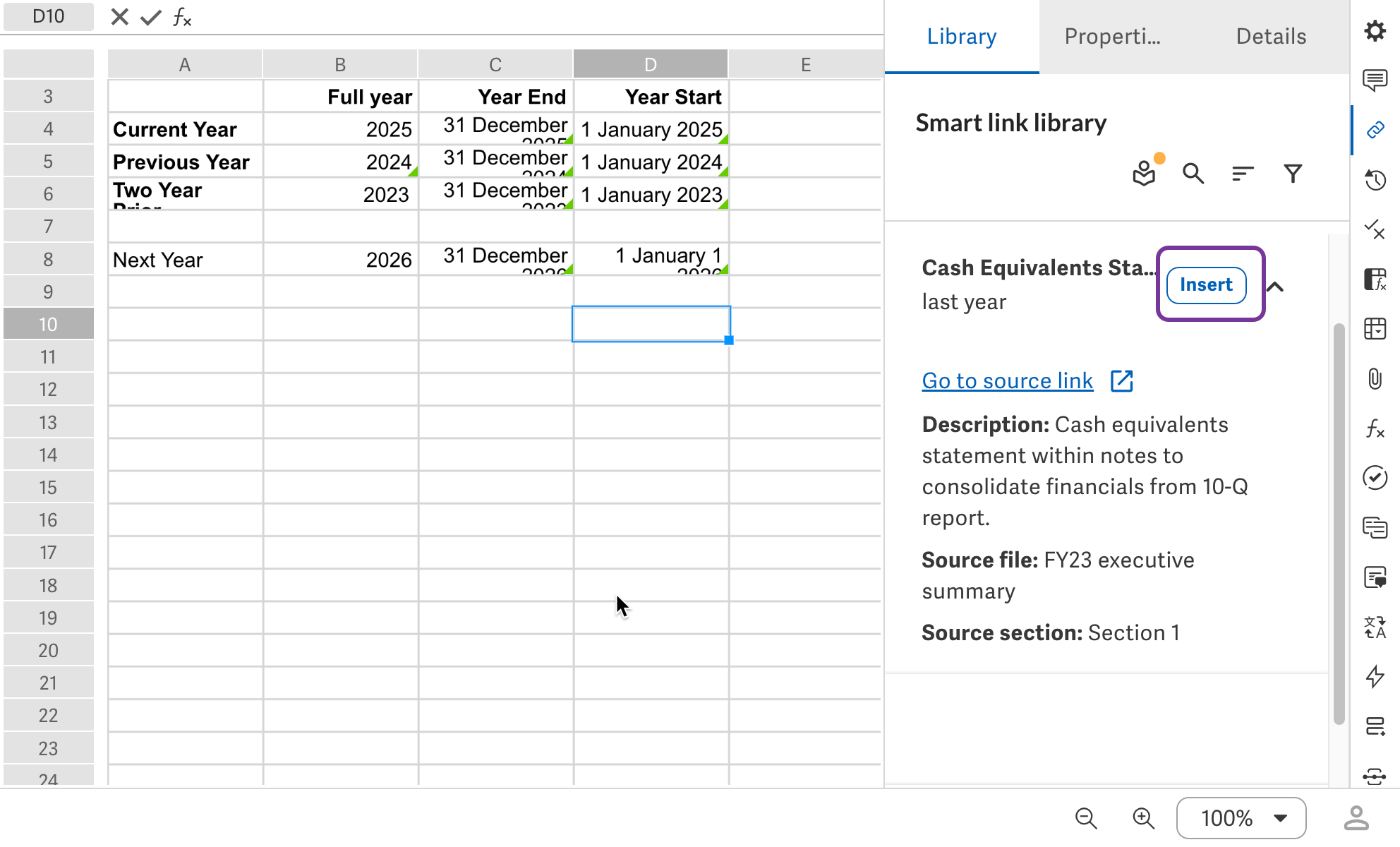Image resolution: width=1400 pixels, height=847 pixels.
Task: Collapse the Cash Equivalents smart link details
Action: point(1276,286)
